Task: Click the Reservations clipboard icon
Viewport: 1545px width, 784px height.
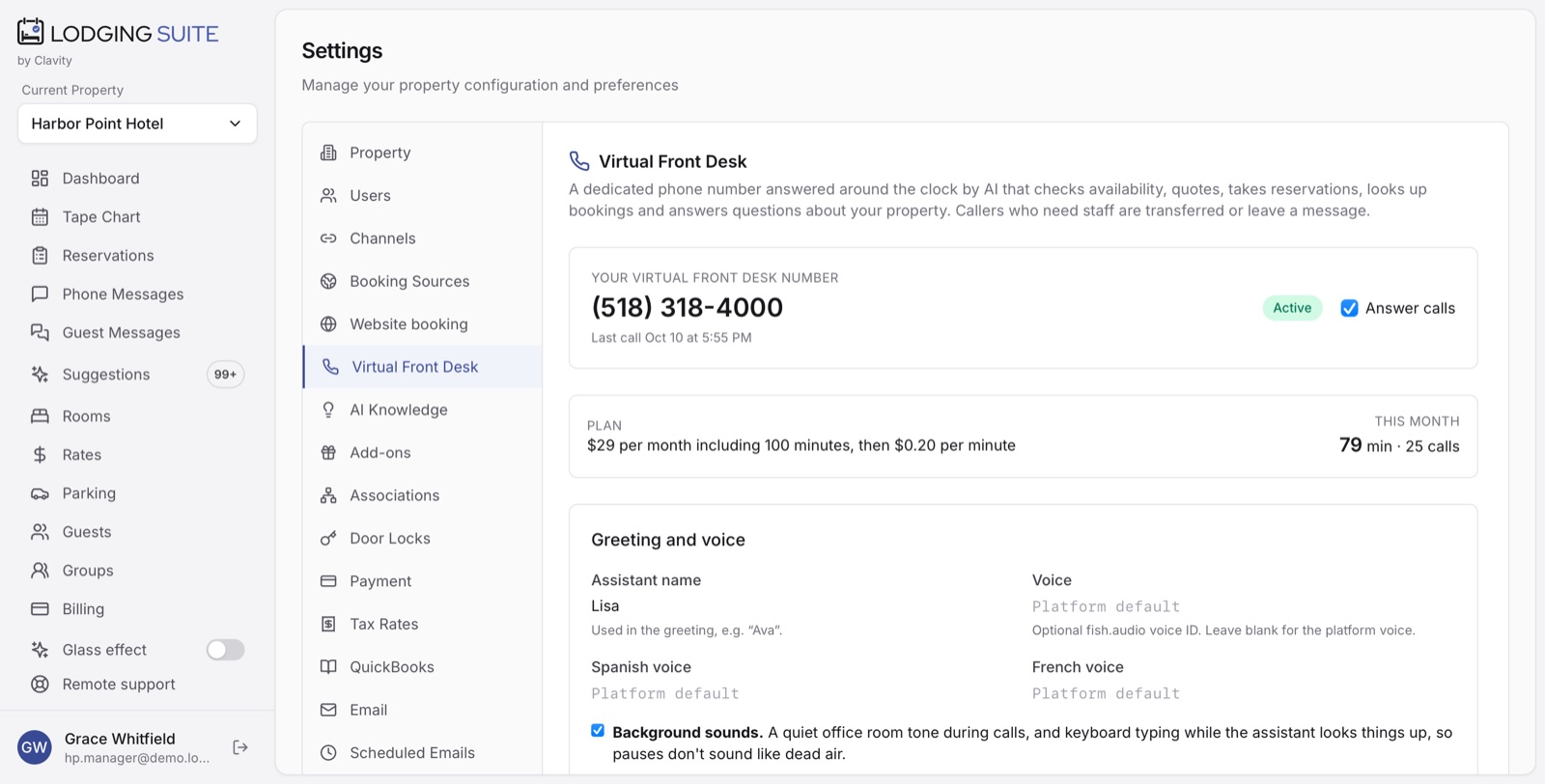Action: [x=40, y=256]
